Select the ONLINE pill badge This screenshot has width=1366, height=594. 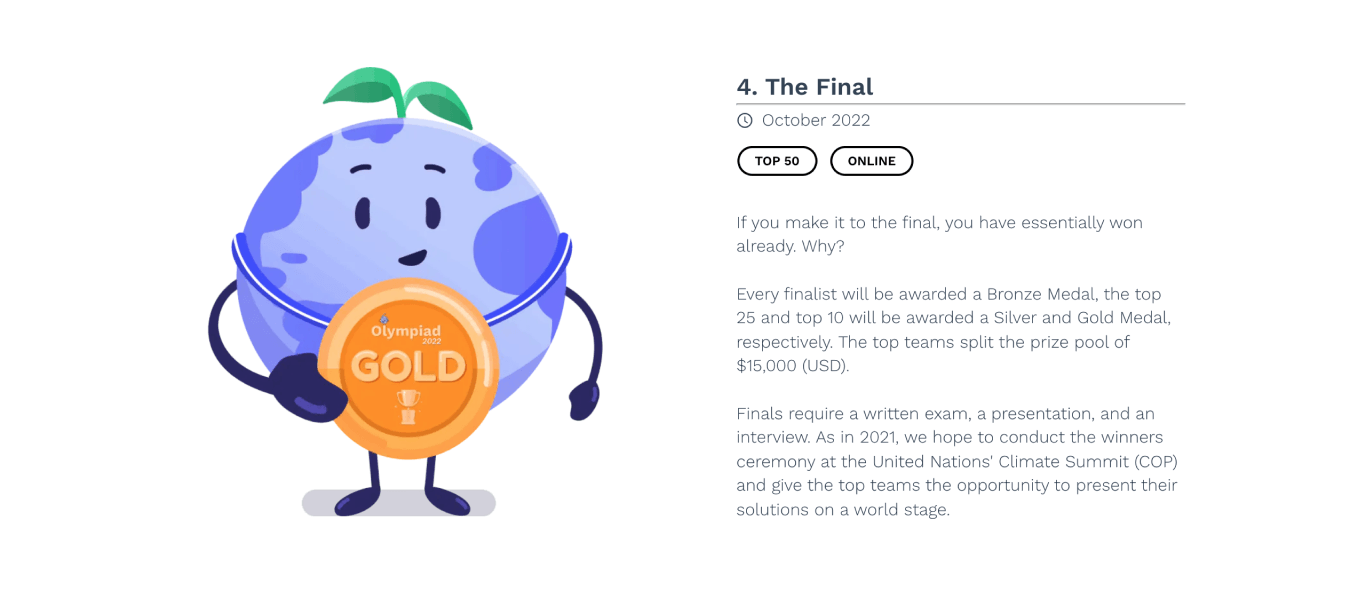pos(871,161)
